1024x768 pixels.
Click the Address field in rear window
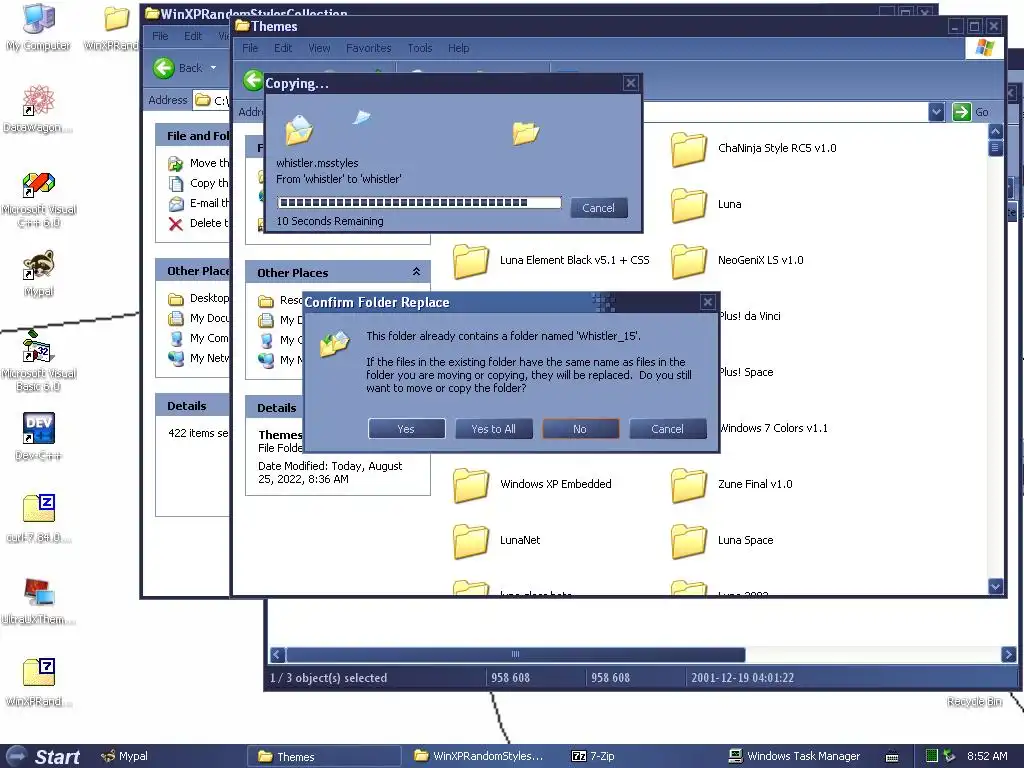tap(212, 101)
